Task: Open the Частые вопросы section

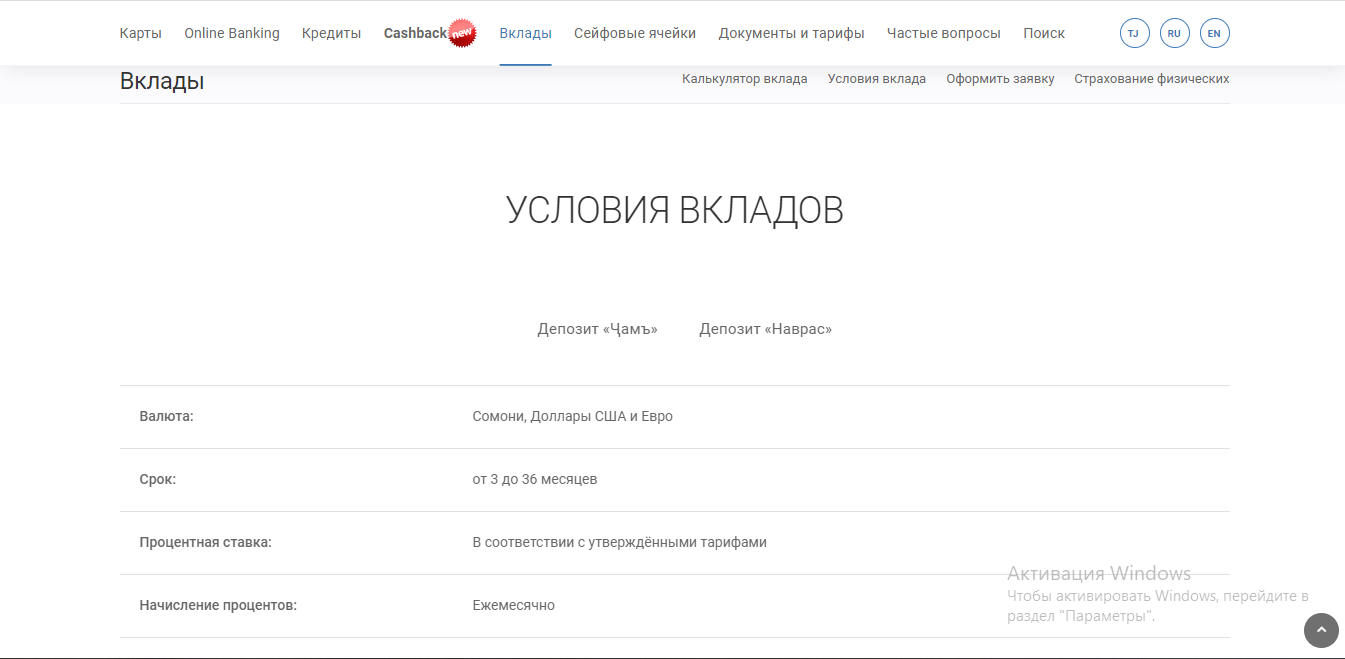Action: [x=943, y=33]
